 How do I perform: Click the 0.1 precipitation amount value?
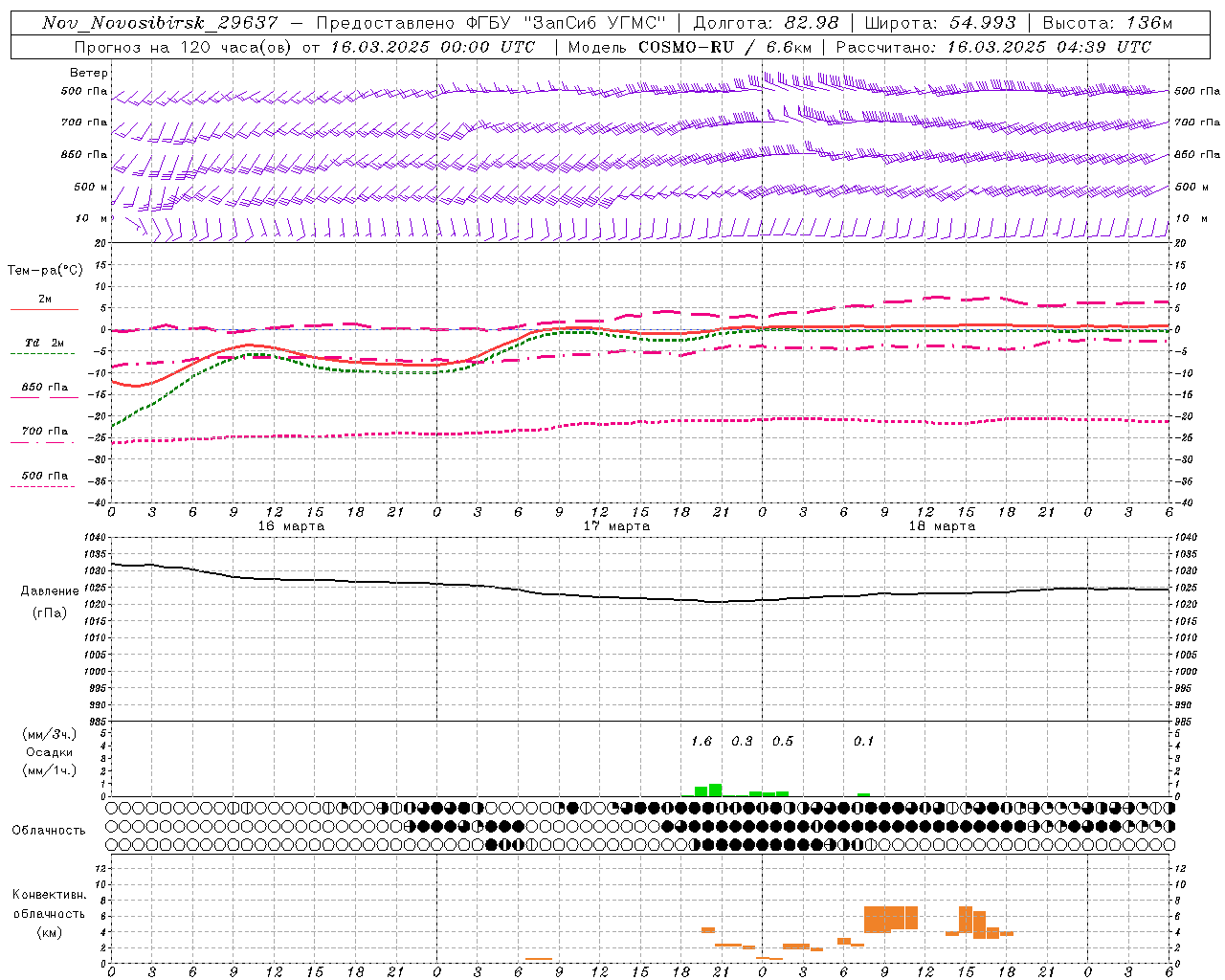click(x=863, y=741)
